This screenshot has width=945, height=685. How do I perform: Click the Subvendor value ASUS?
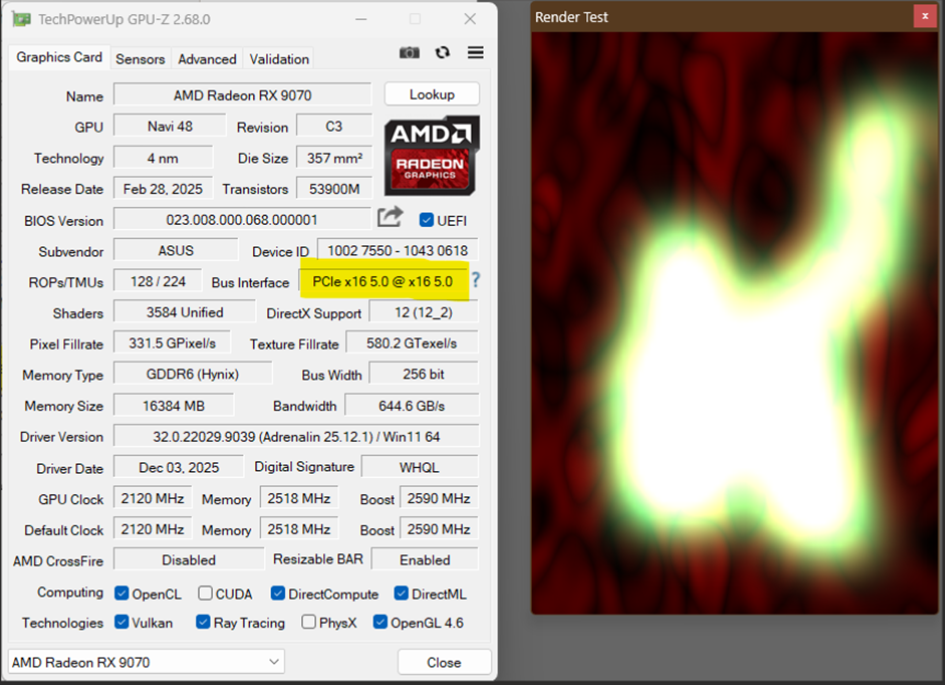pyautogui.click(x=175, y=251)
